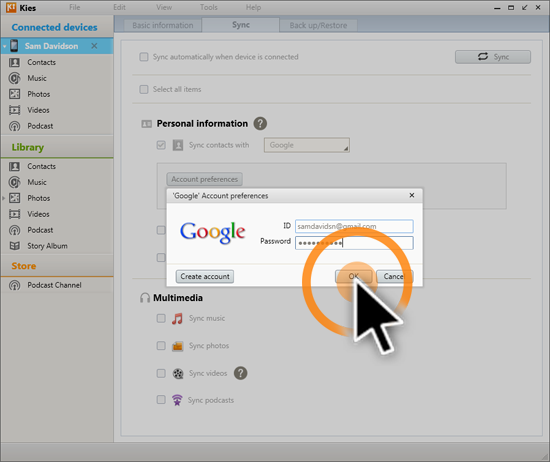Select the Sam Davidson phone icon
The width and height of the screenshot is (550, 462).
[14, 46]
